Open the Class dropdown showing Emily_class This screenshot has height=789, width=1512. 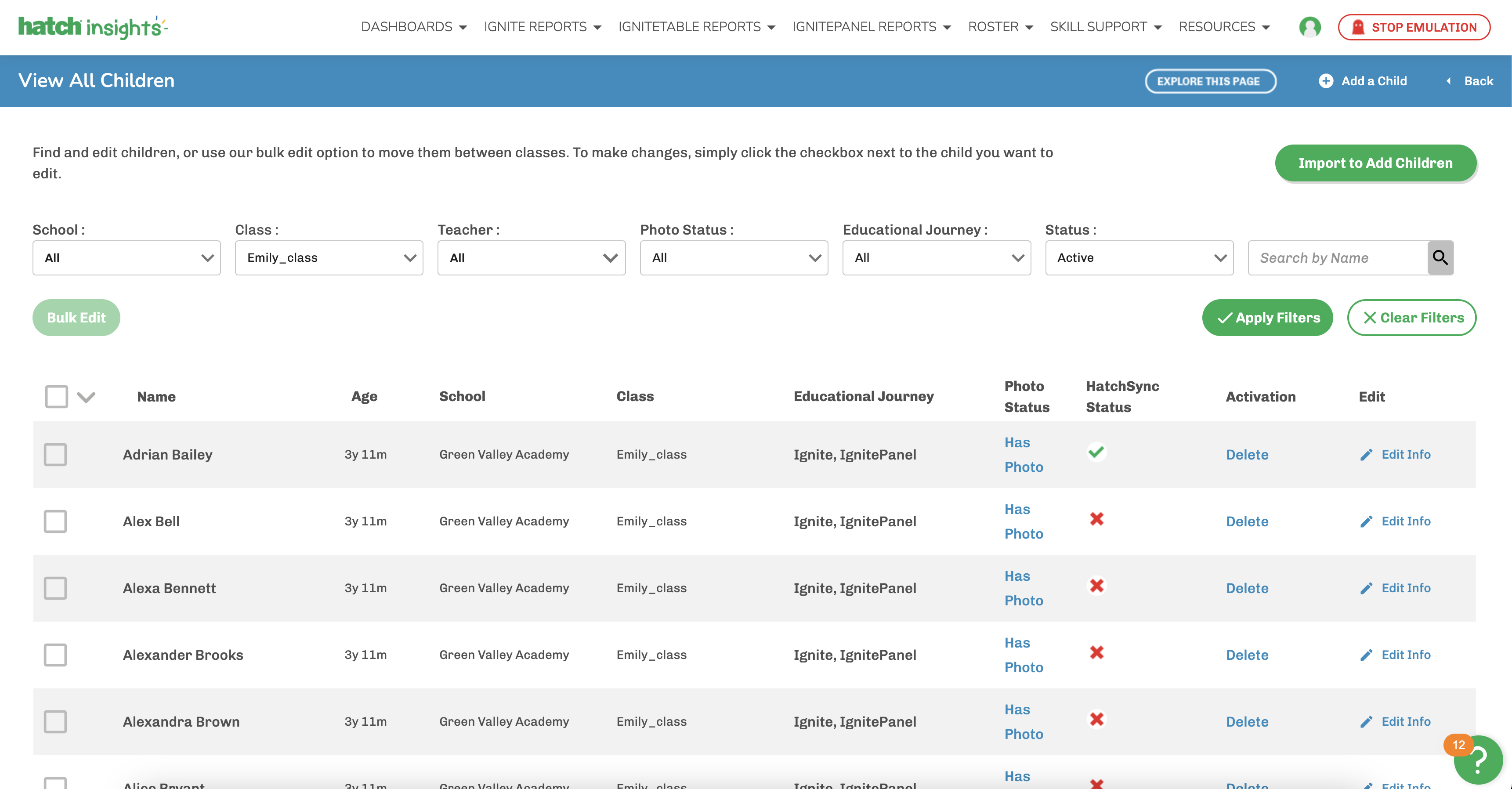[x=329, y=258]
